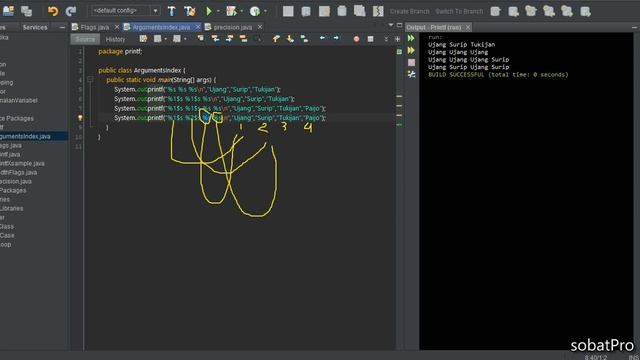The width and height of the screenshot is (640, 360).
Task: Click the BUILD SUCCESSFUL line in Output
Action: (x=498, y=75)
